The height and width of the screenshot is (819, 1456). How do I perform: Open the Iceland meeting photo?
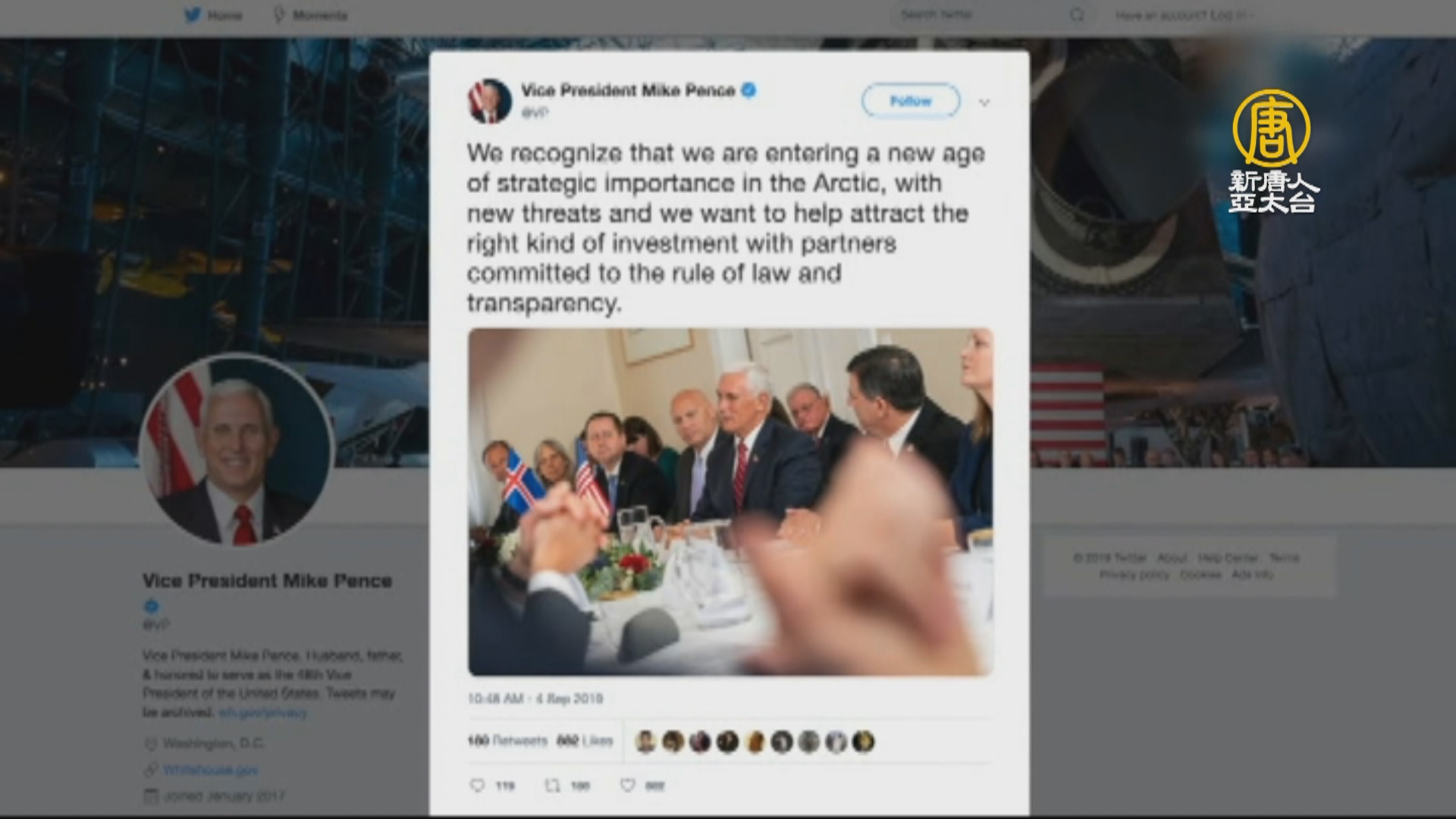click(x=730, y=502)
